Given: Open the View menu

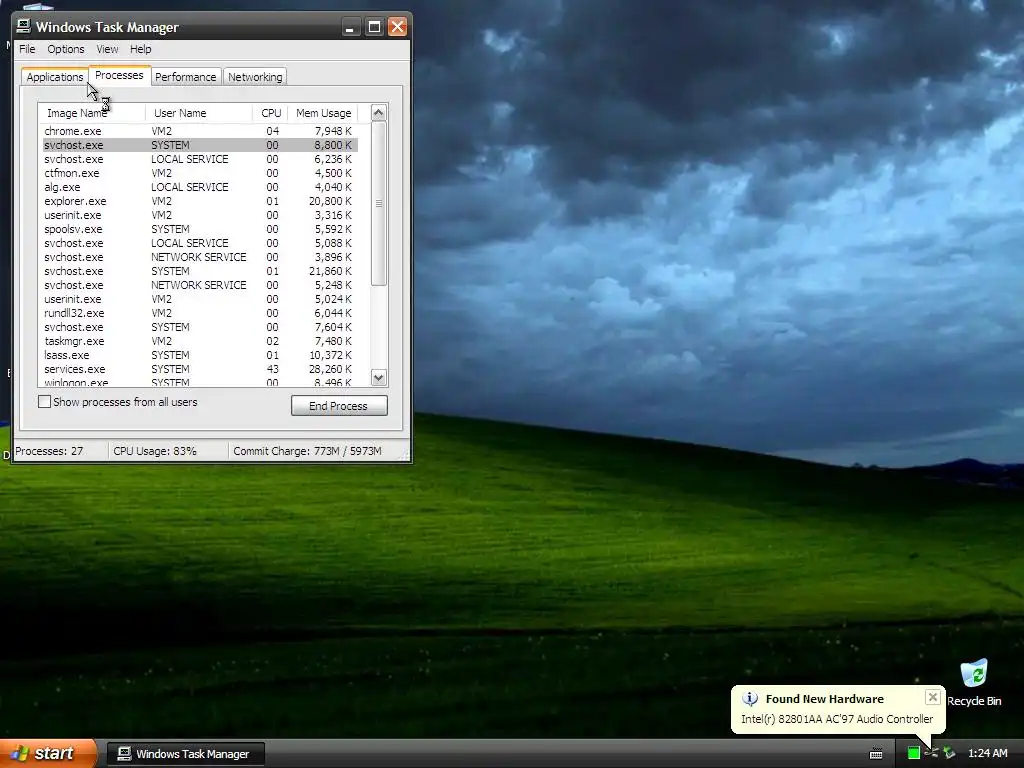Looking at the screenshot, I should pyautogui.click(x=107, y=49).
